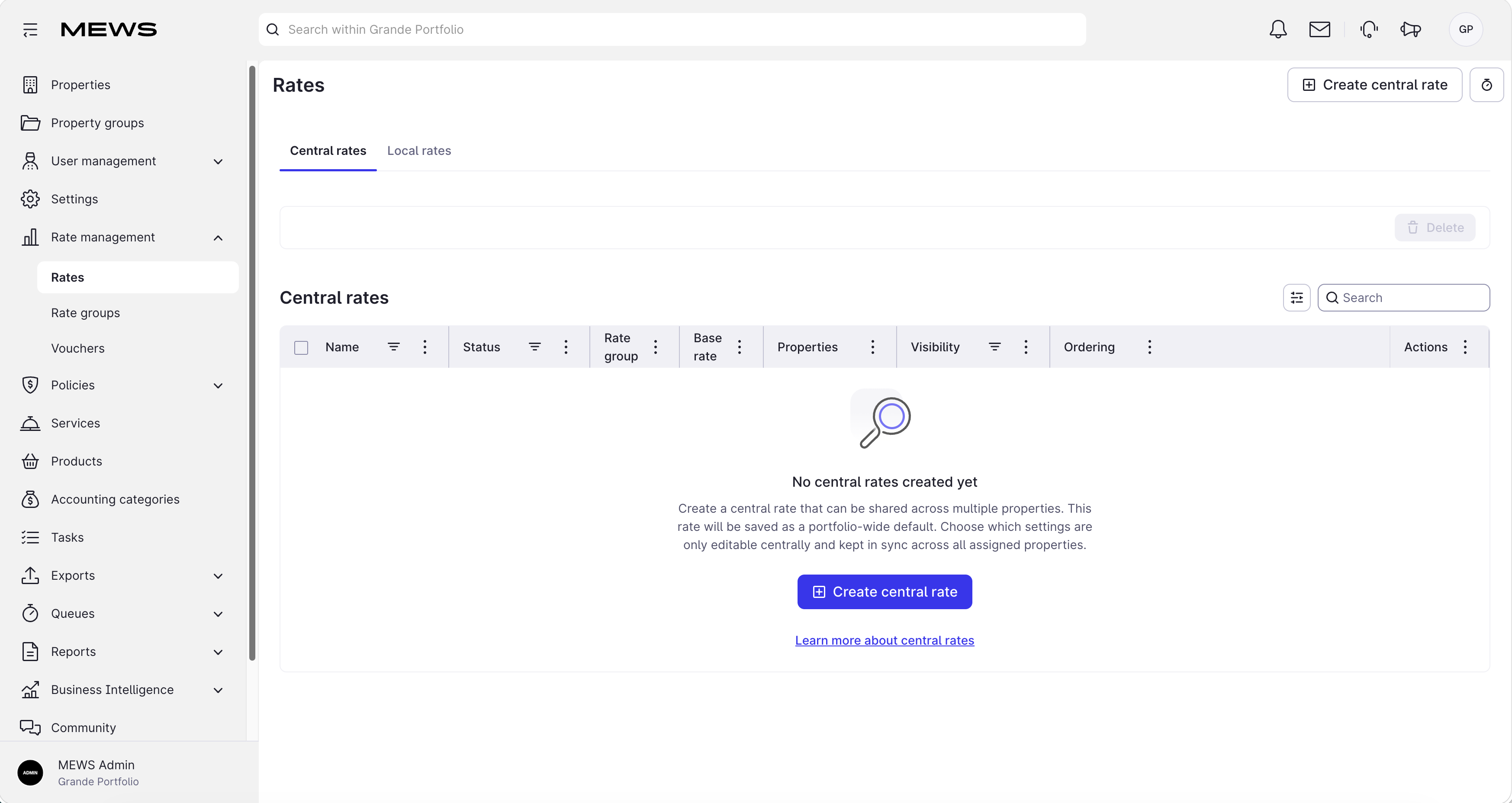Collapse sidebar with hamburger menu icon
This screenshot has height=803, width=1512.
click(x=30, y=29)
